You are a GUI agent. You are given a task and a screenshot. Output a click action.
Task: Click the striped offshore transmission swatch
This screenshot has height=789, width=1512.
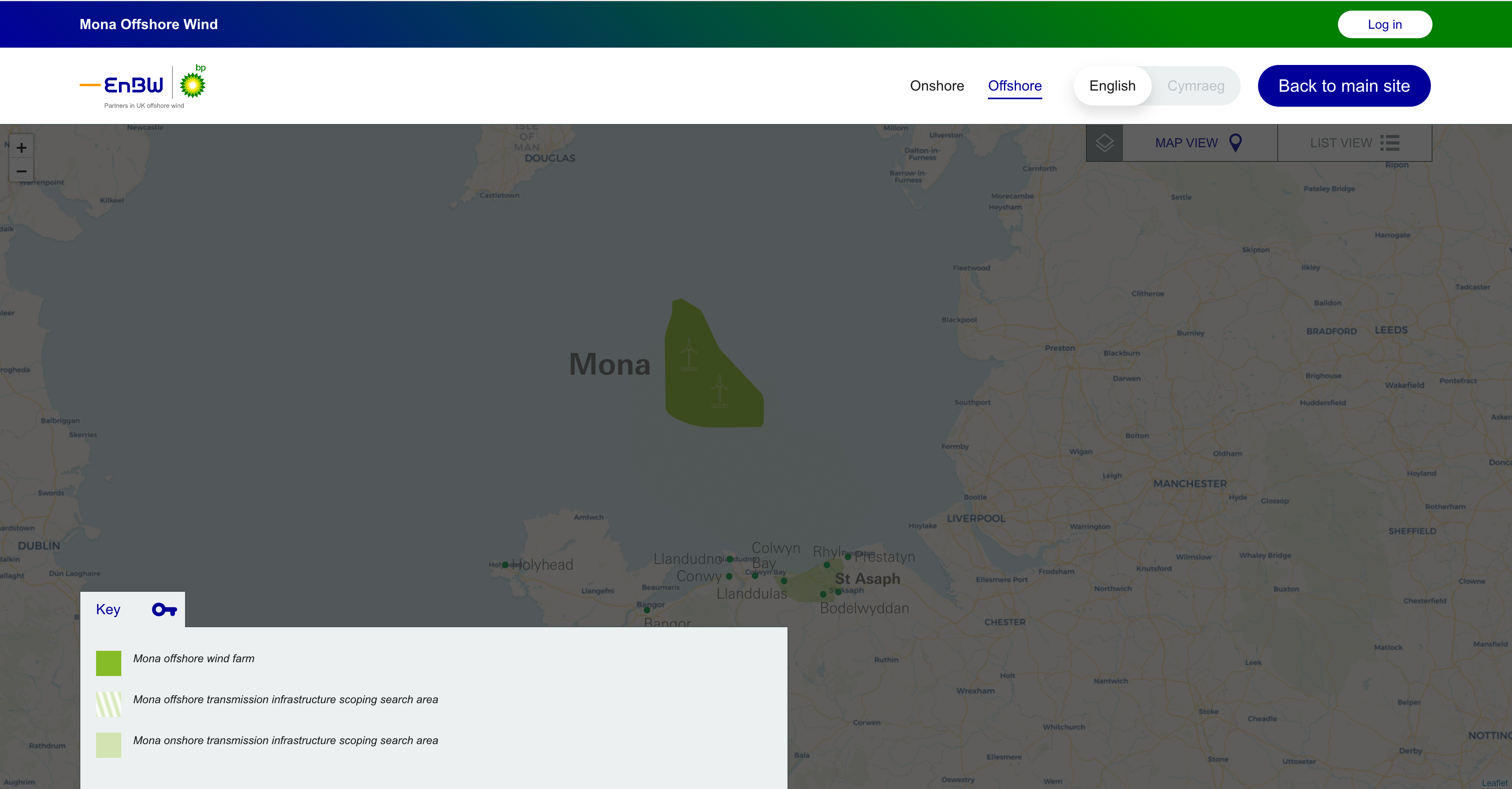109,704
